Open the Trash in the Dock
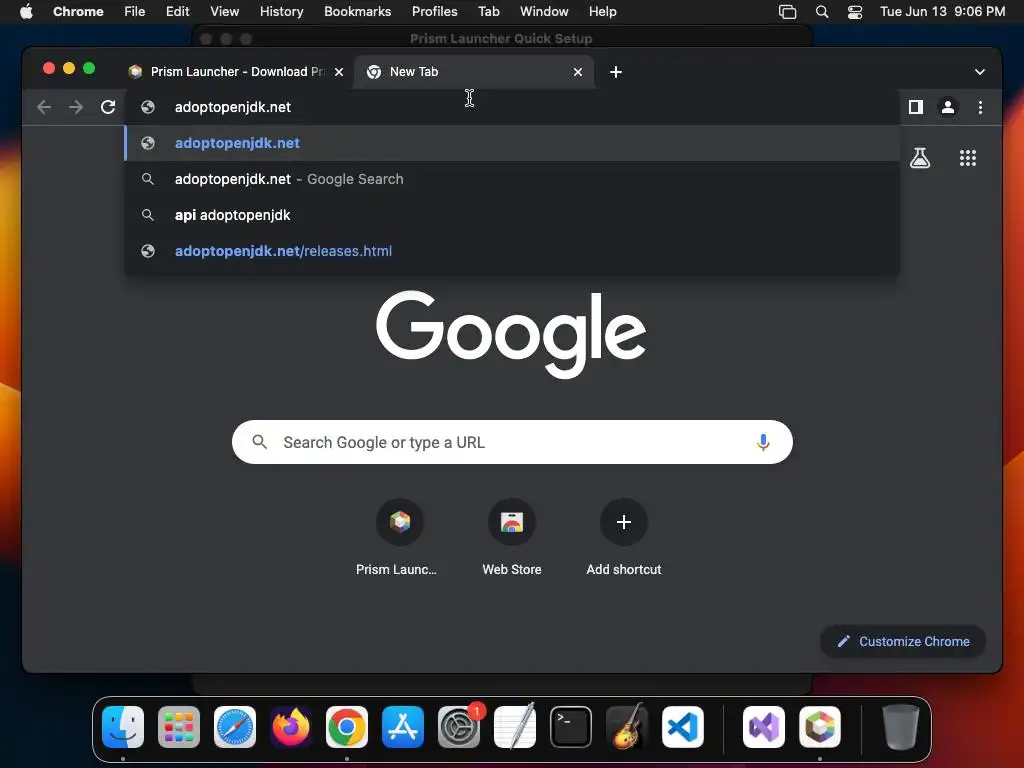The width and height of the screenshot is (1024, 768). 901,726
